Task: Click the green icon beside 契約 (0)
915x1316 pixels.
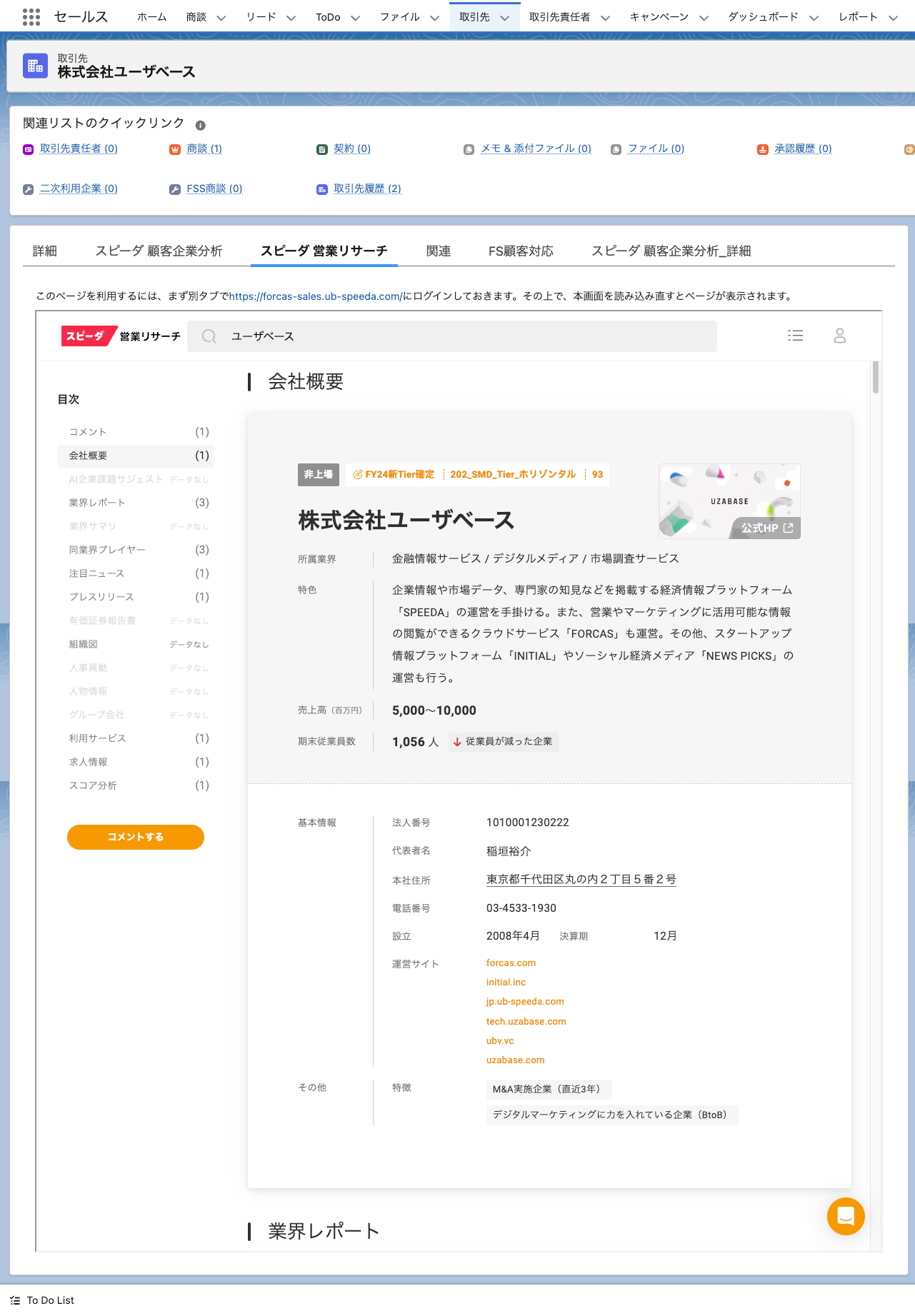Action: coord(322,149)
